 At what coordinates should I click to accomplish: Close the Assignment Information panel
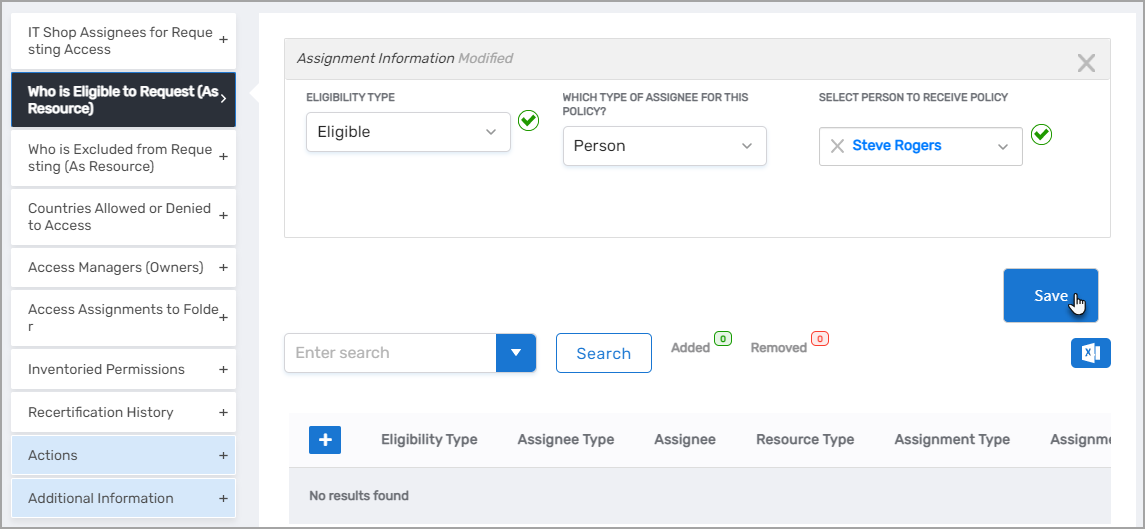pos(1085,64)
